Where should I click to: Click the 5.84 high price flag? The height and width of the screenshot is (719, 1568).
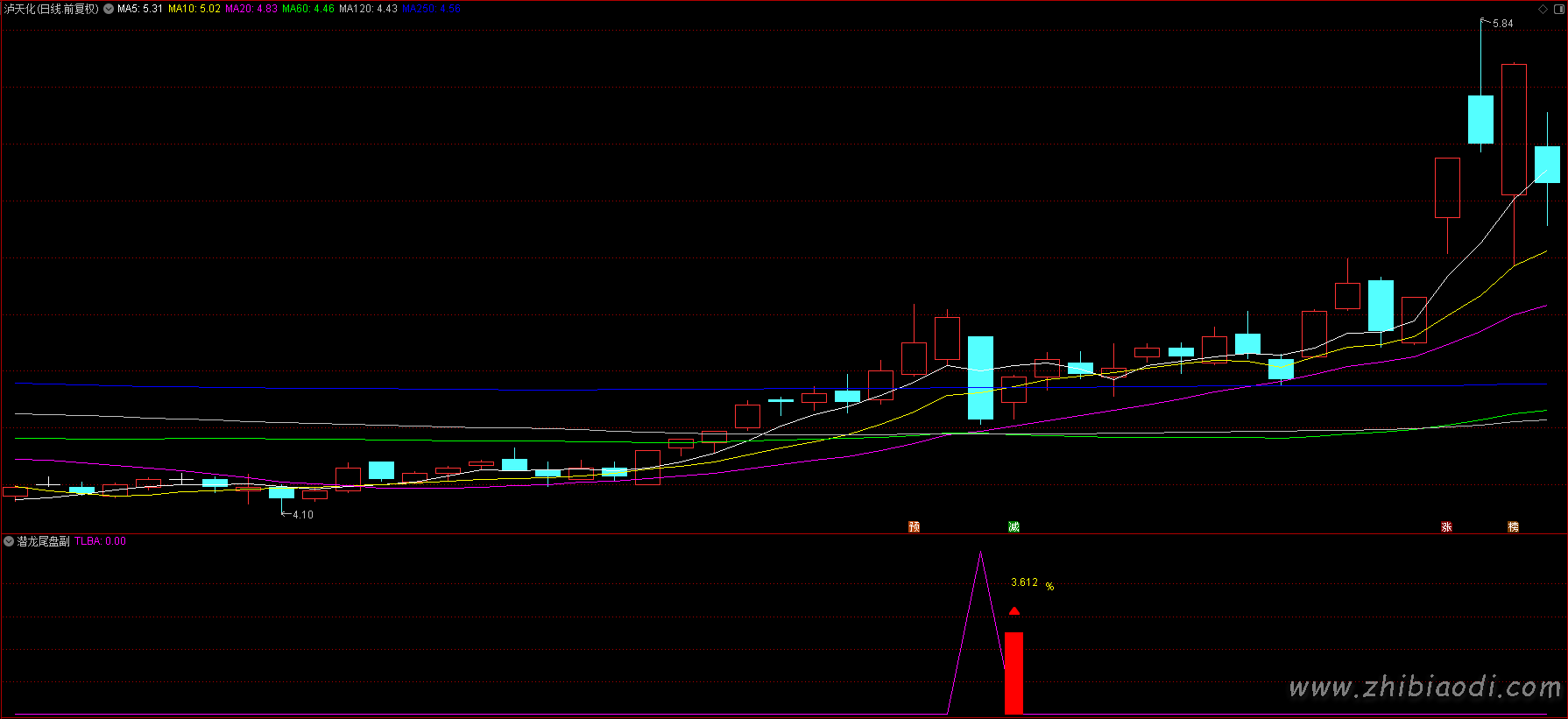coord(1501,24)
